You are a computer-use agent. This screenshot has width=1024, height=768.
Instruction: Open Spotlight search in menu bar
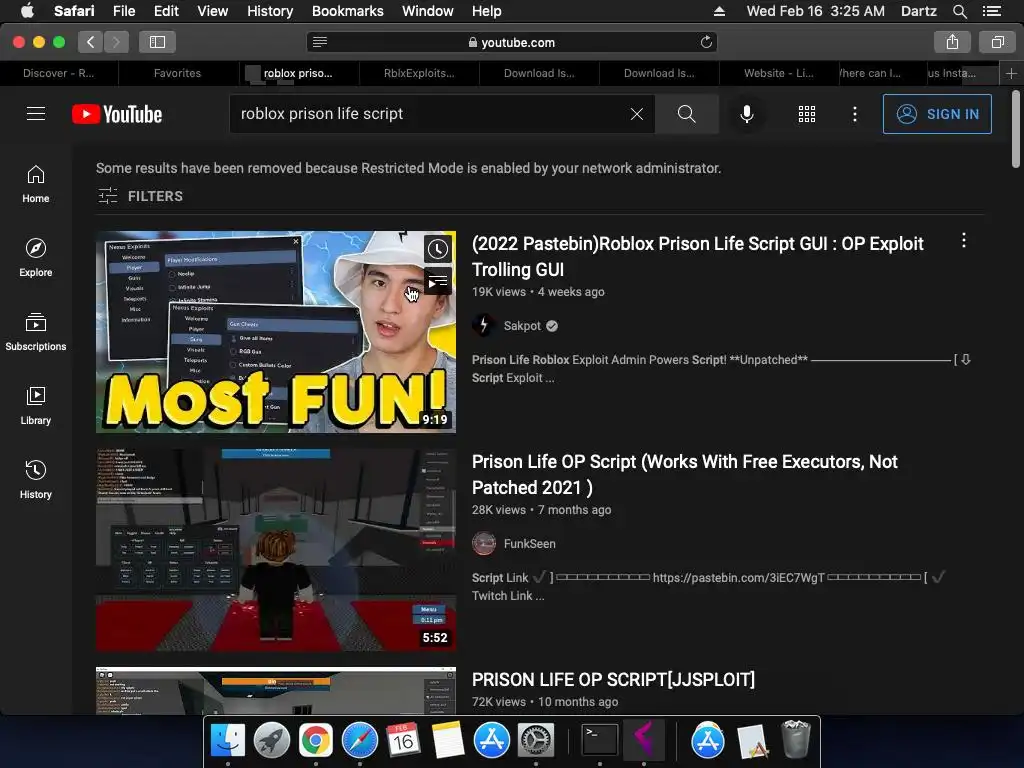pyautogui.click(x=959, y=11)
